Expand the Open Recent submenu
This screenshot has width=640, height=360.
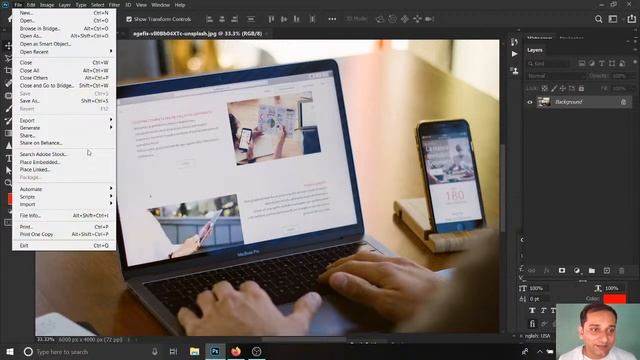tap(64, 52)
